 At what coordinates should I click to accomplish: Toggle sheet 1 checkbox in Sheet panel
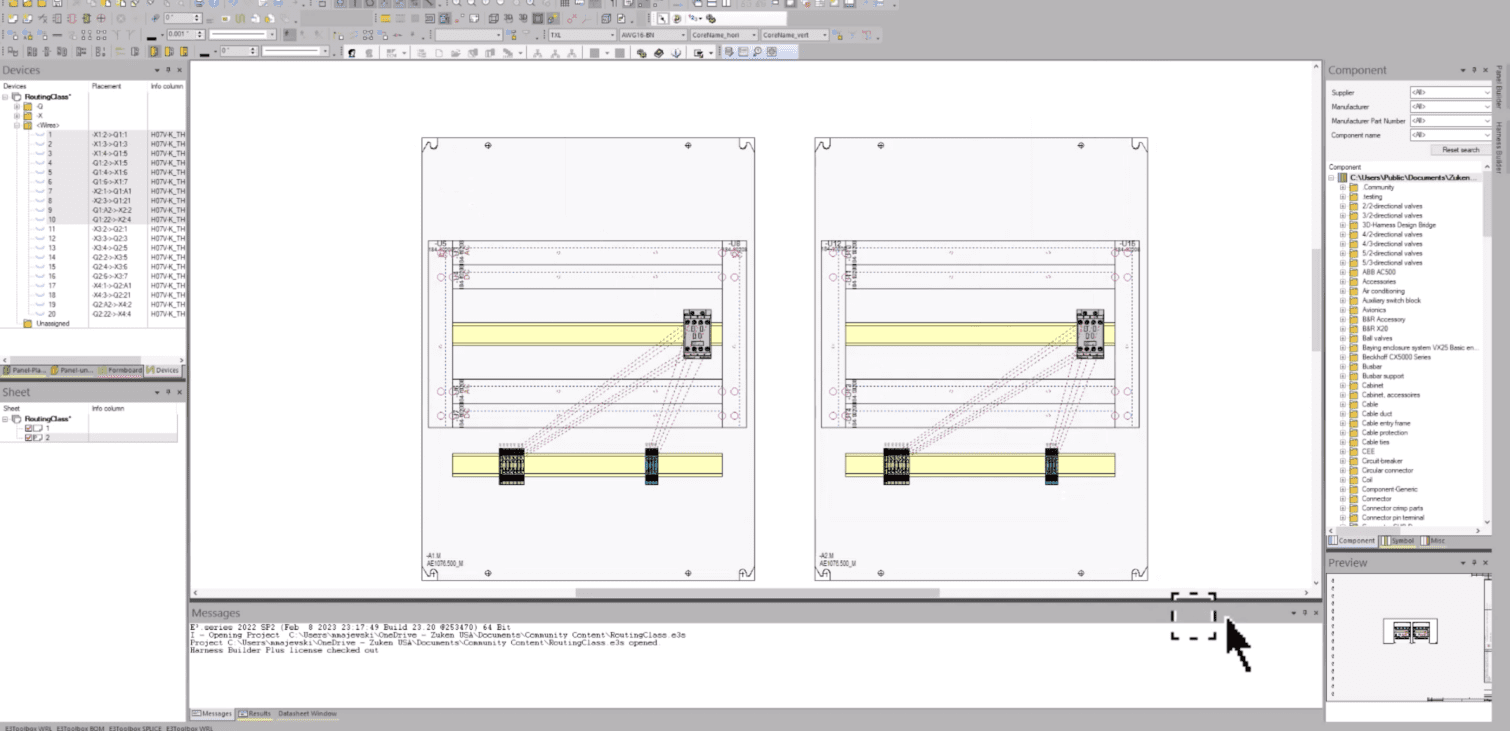click(x=28, y=428)
